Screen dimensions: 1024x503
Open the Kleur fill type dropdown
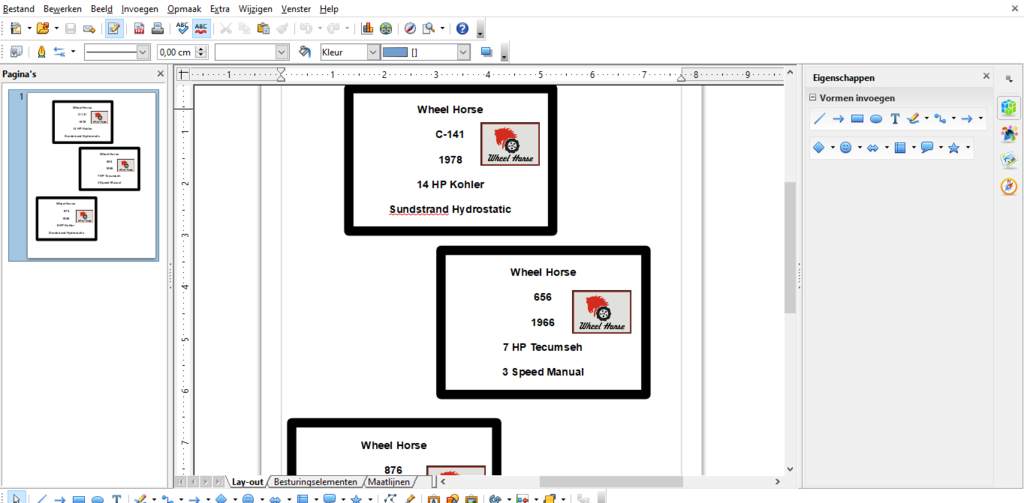click(373, 52)
